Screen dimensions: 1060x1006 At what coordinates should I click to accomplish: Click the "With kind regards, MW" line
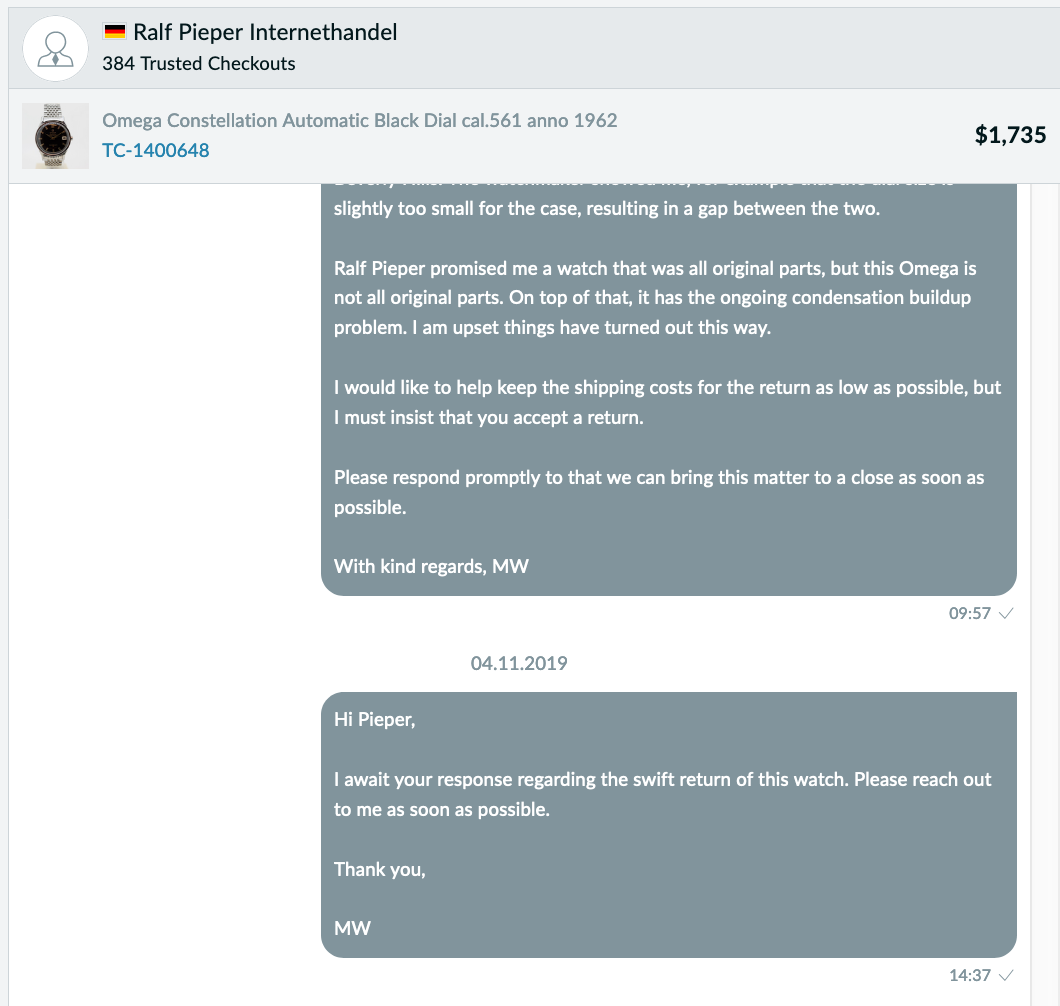click(431, 567)
